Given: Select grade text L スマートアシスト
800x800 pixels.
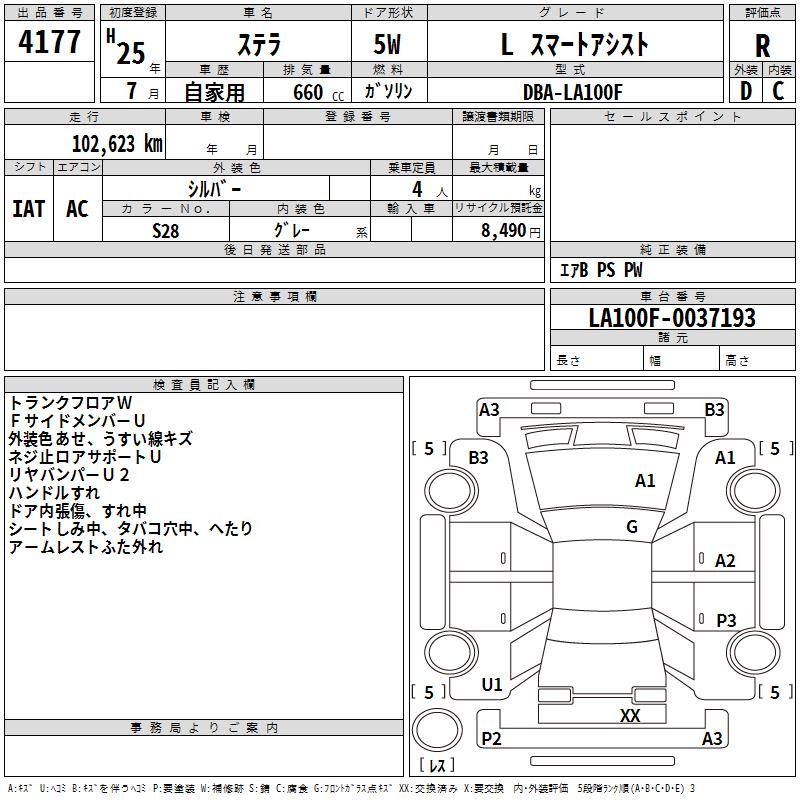Looking at the screenshot, I should coord(574,44).
